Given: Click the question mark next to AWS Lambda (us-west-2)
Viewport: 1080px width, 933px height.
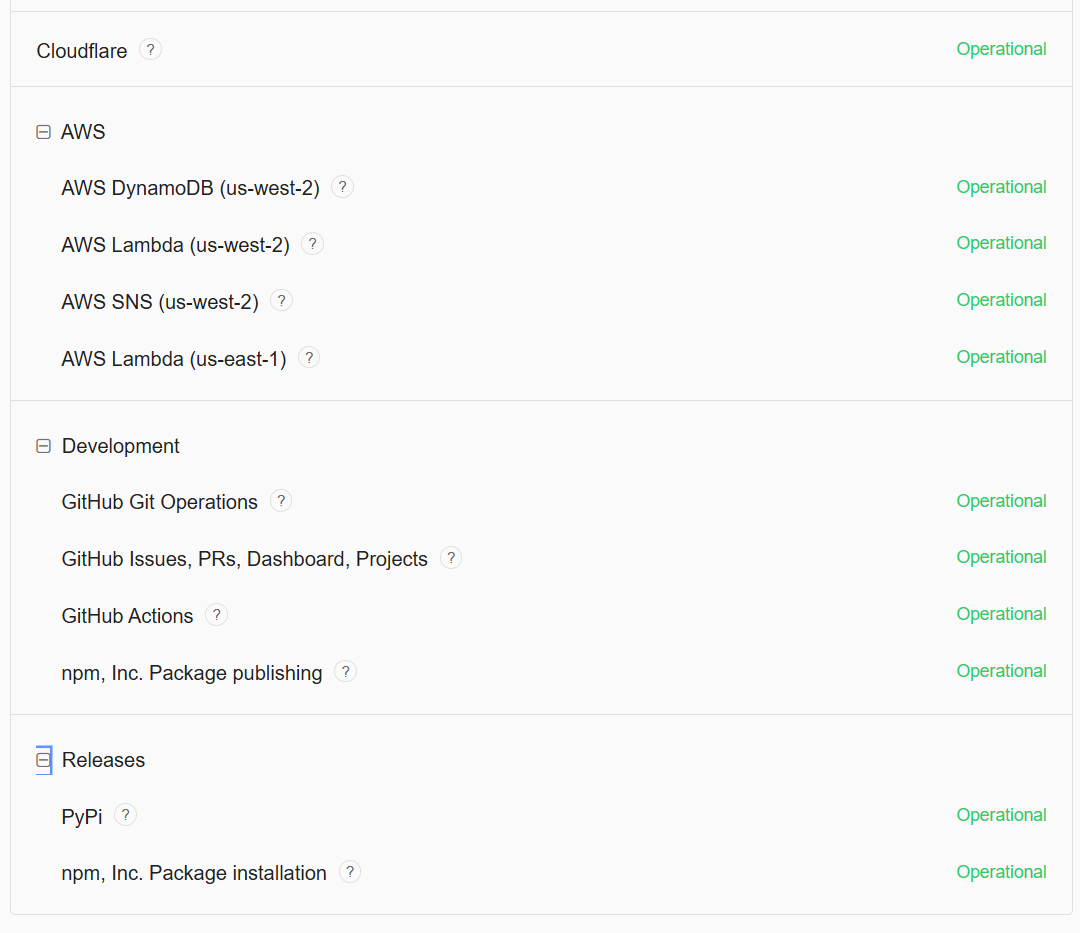Looking at the screenshot, I should click(x=312, y=244).
